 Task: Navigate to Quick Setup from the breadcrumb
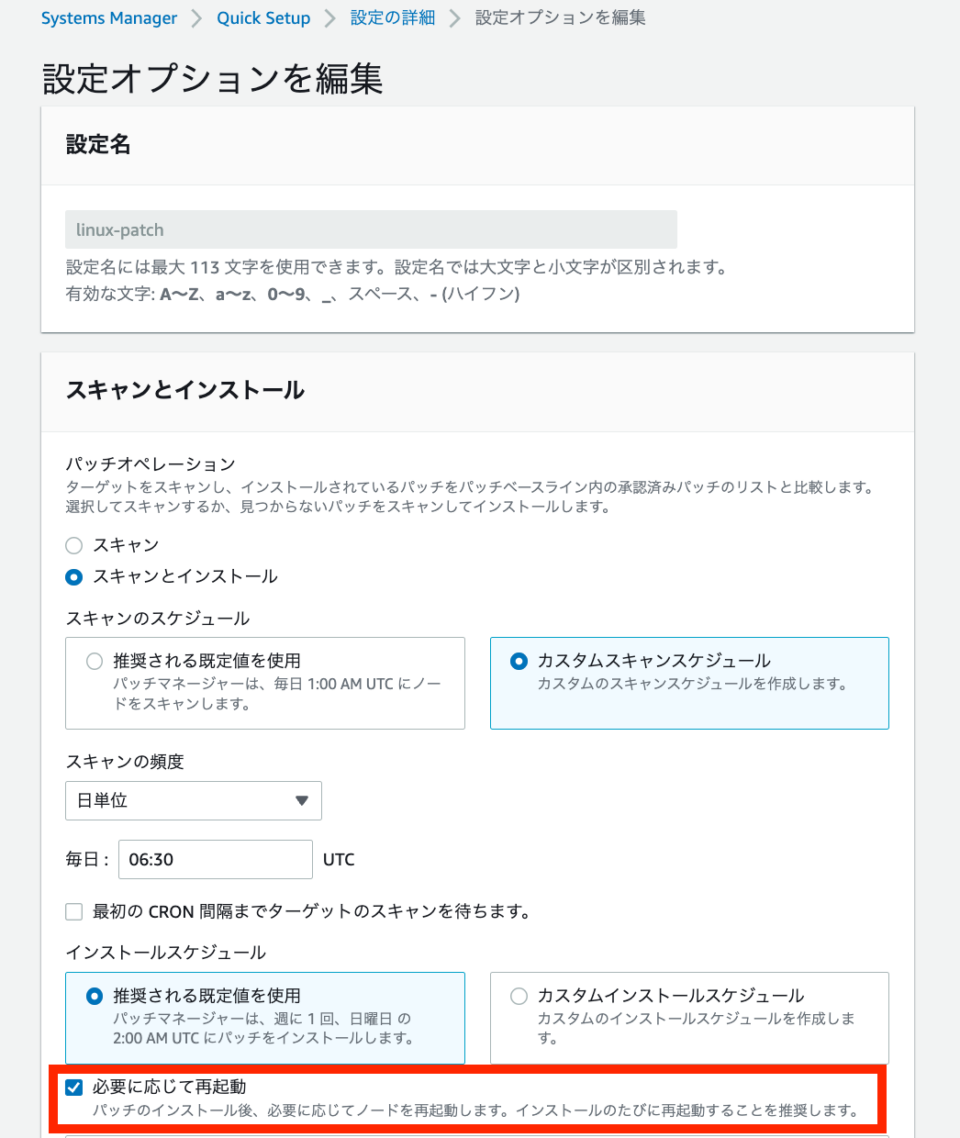coord(263,17)
